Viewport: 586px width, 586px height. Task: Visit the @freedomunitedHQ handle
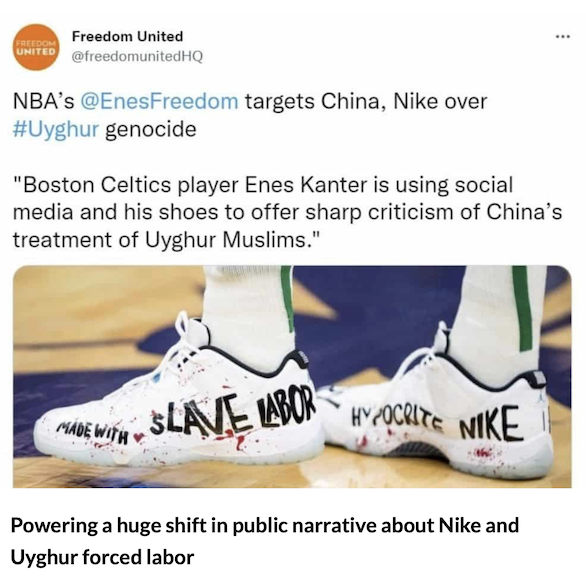coord(137,56)
